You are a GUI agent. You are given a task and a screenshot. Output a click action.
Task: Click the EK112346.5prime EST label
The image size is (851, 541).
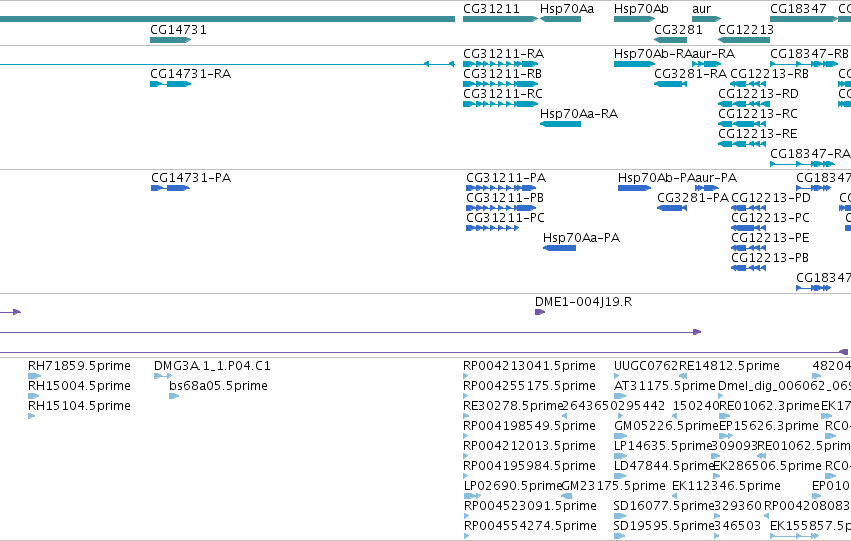click(726, 487)
